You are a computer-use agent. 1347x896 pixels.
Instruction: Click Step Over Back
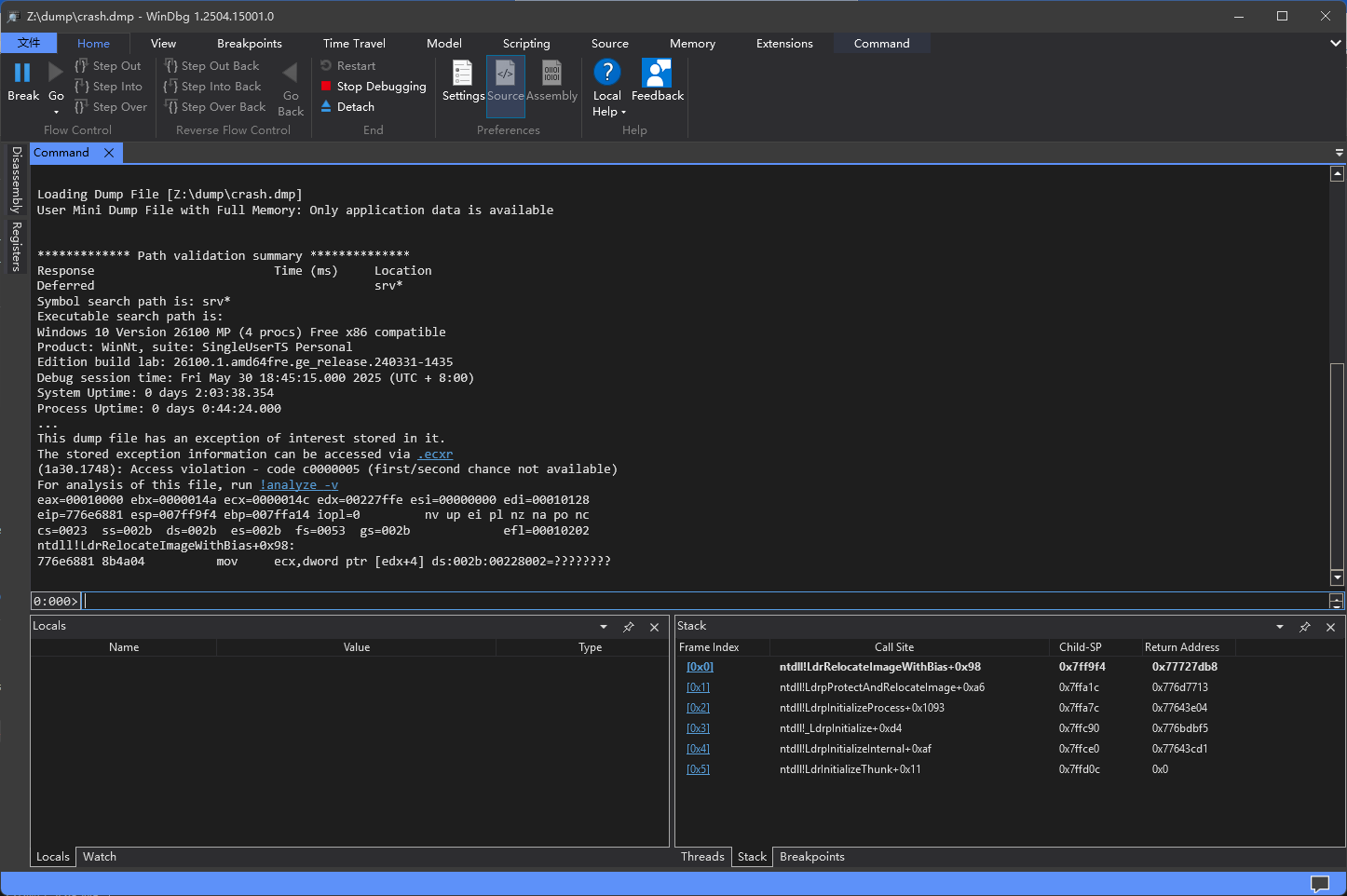click(x=215, y=107)
